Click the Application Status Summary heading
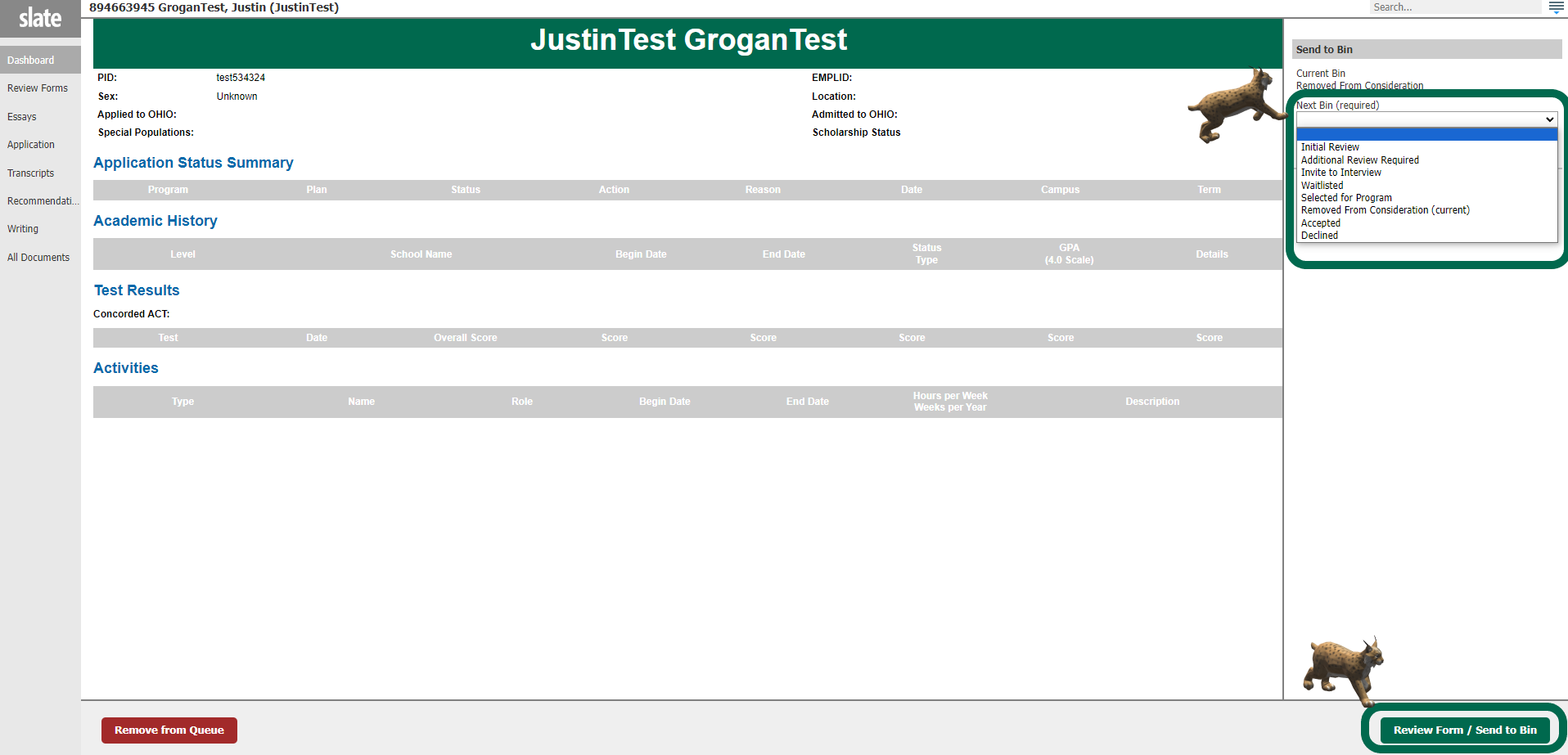Viewport: 1568px width, 755px height. coord(193,163)
